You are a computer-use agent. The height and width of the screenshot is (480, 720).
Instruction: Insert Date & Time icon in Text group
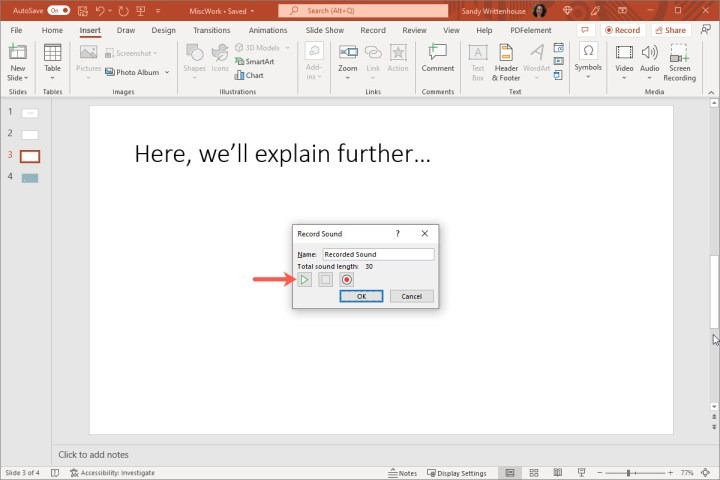[558, 48]
